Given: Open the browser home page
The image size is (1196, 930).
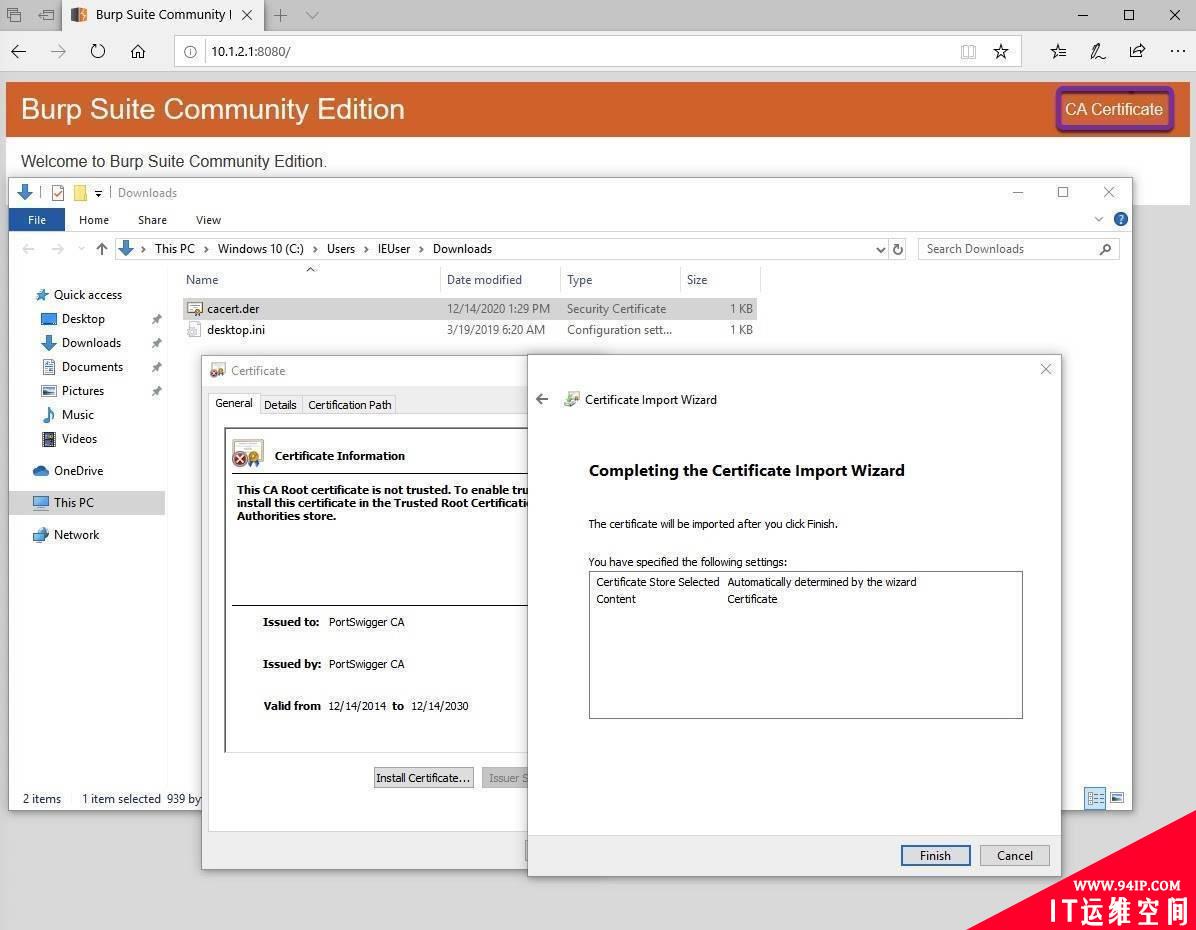Looking at the screenshot, I should click(x=137, y=51).
